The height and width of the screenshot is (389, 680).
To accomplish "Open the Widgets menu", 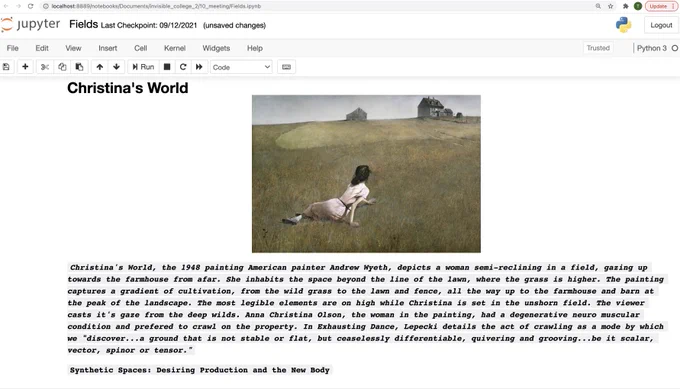I will click(216, 48).
